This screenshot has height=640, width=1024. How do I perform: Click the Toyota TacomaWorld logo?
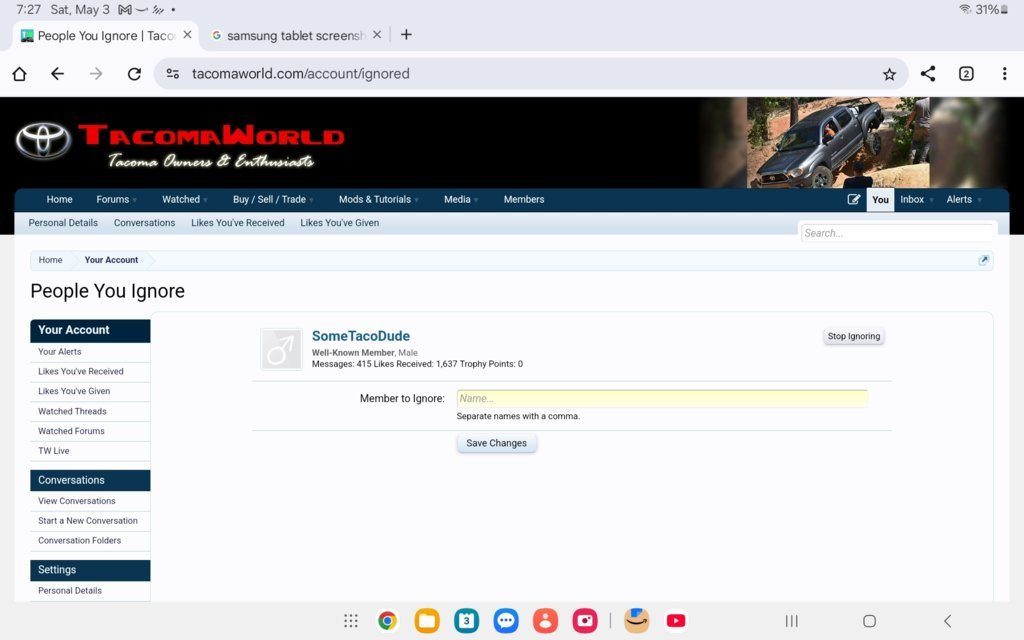click(180, 142)
